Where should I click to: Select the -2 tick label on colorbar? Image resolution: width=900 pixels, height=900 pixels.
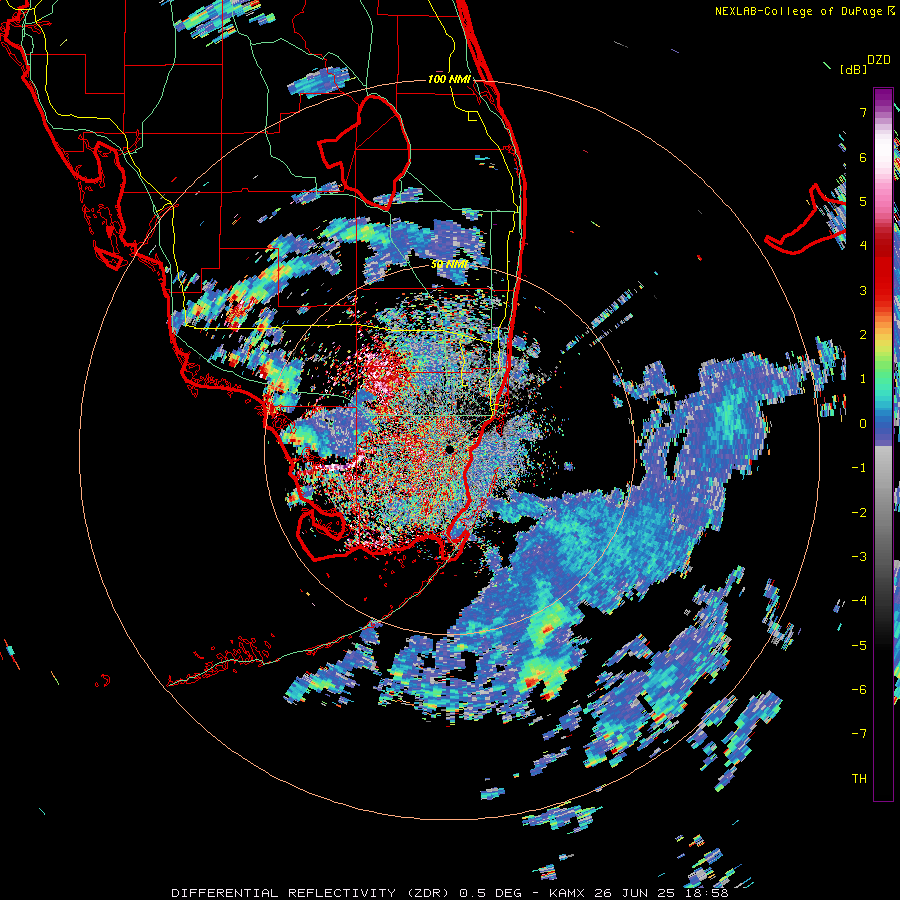(x=859, y=513)
